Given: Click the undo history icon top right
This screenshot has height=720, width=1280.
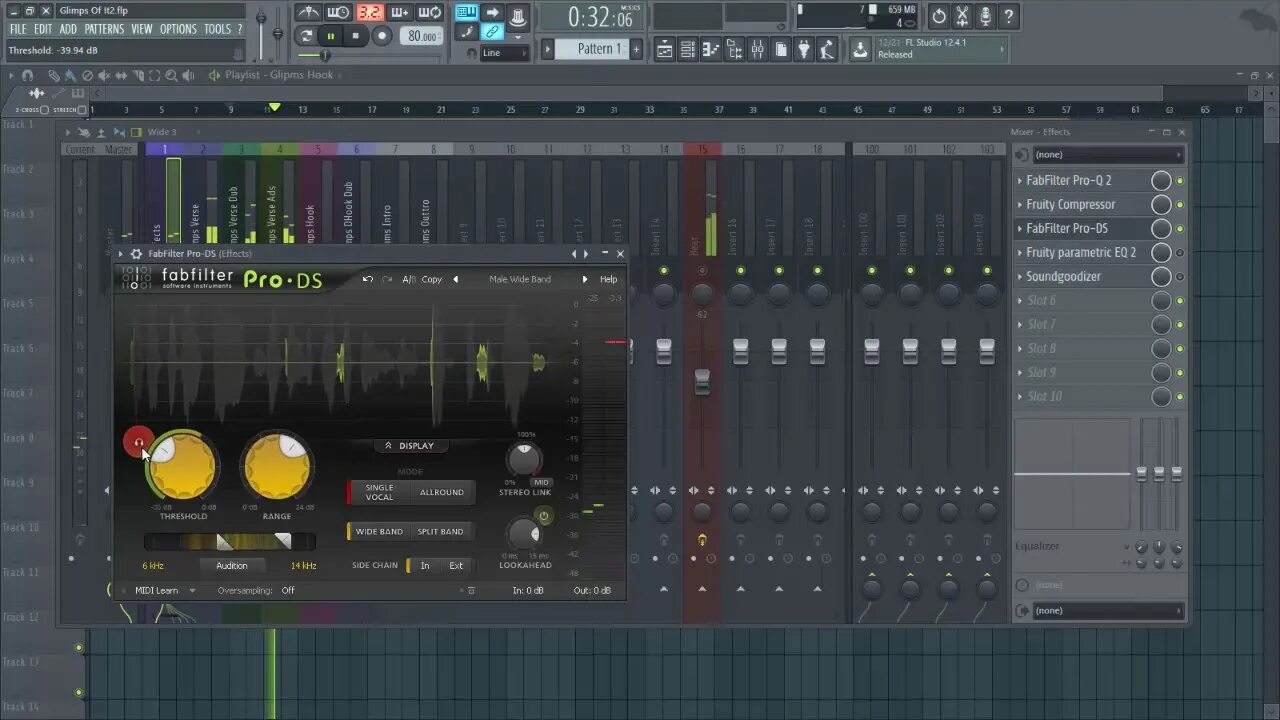Looking at the screenshot, I should (939, 16).
